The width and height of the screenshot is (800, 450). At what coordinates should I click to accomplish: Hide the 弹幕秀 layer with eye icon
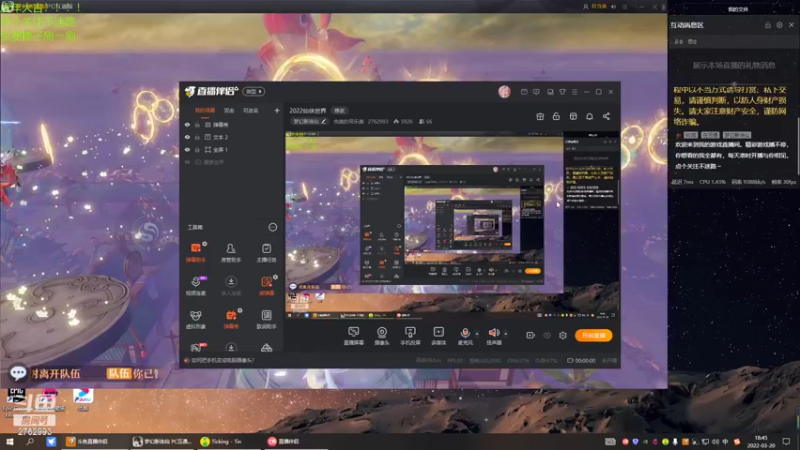pyautogui.click(x=187, y=124)
